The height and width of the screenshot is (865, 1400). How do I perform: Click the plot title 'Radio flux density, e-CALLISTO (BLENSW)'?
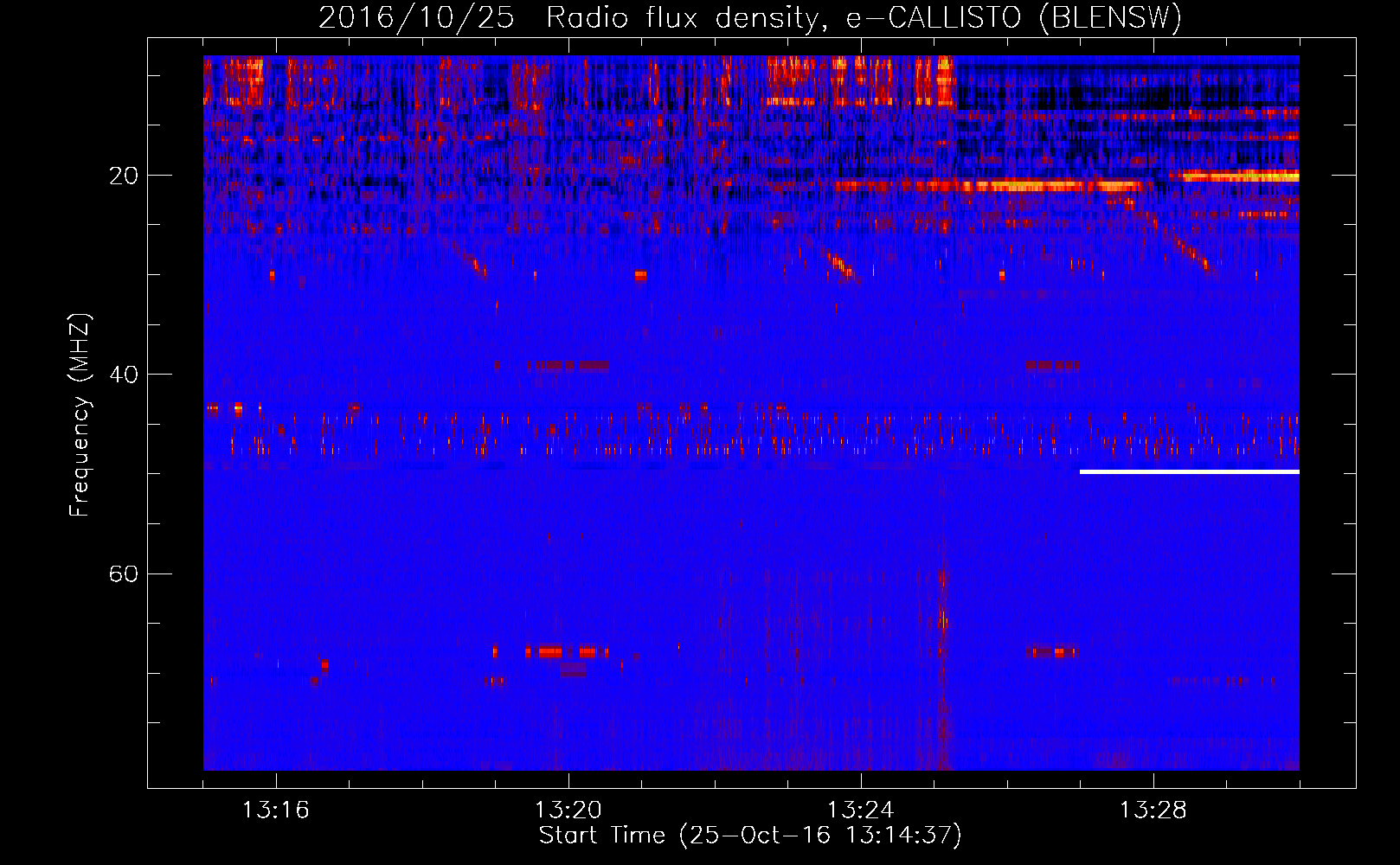point(864,17)
